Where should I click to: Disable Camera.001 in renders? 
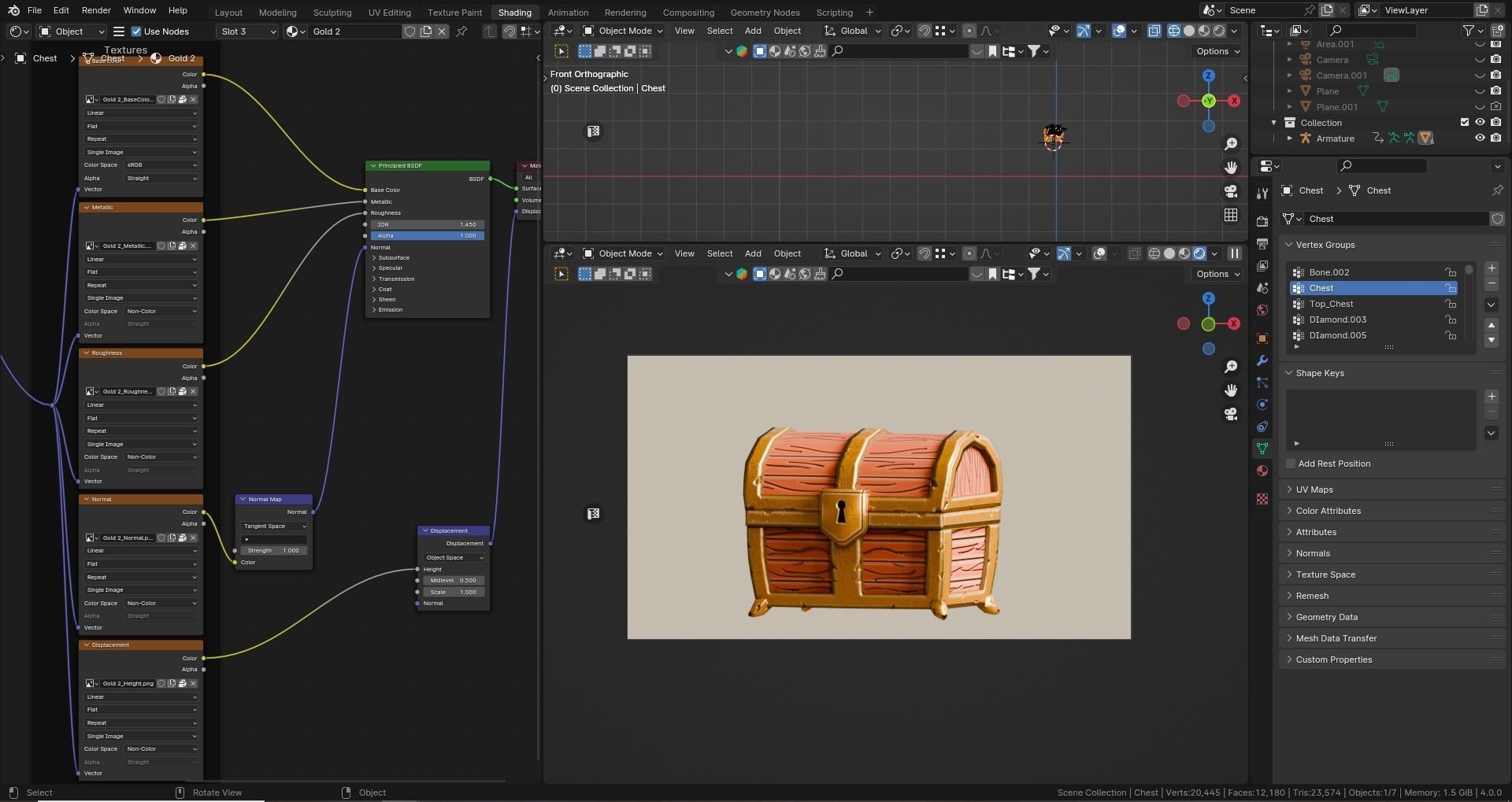1496,76
